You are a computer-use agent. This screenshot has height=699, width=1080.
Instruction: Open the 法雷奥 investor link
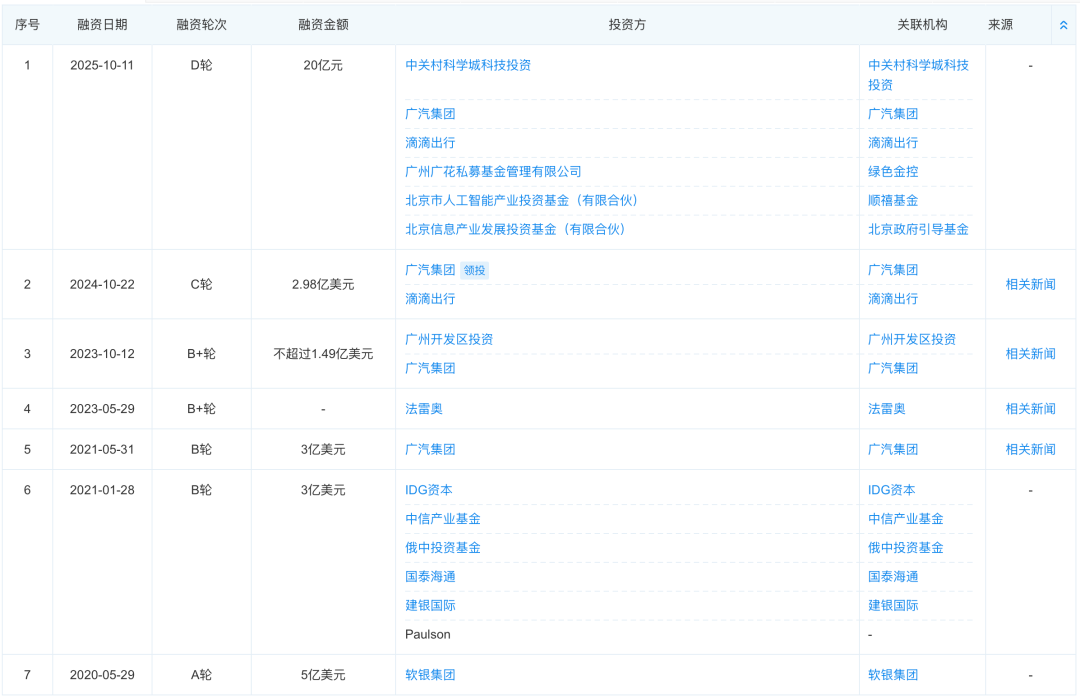(x=425, y=408)
